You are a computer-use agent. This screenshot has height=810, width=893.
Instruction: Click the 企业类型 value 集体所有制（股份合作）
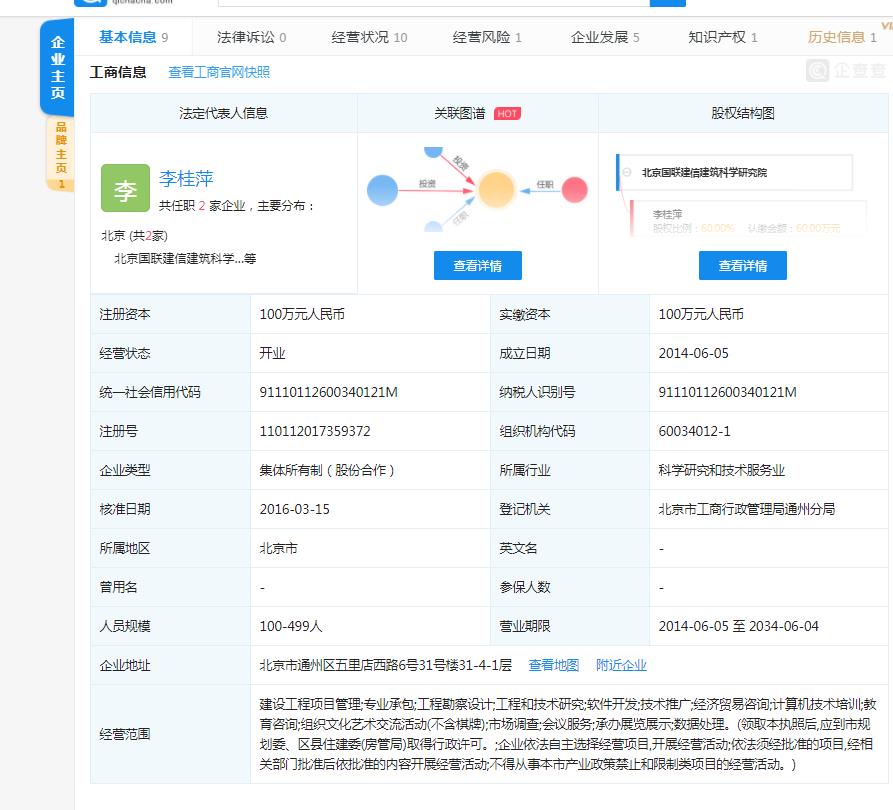tap(327, 470)
